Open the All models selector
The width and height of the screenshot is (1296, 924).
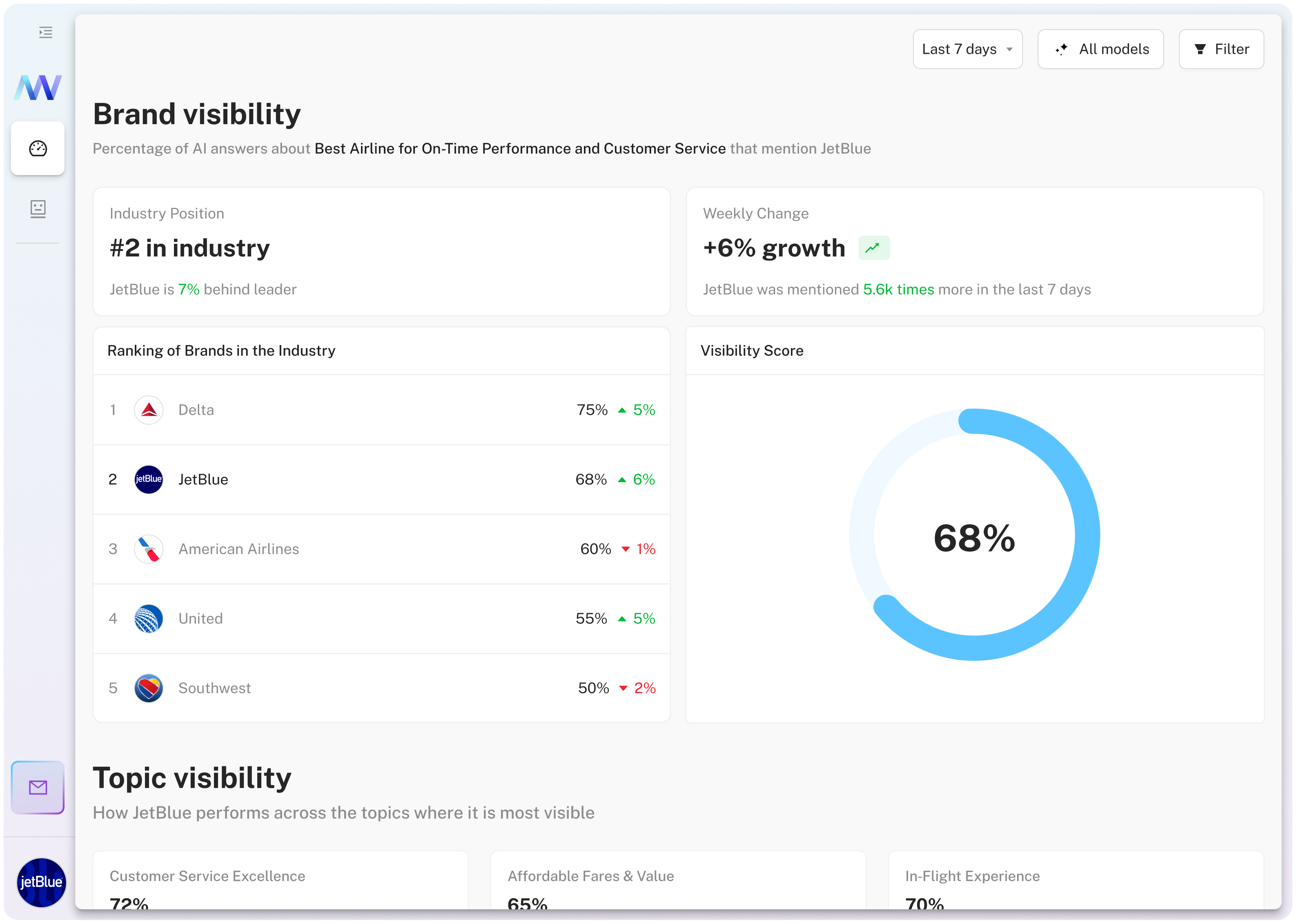[1100, 49]
